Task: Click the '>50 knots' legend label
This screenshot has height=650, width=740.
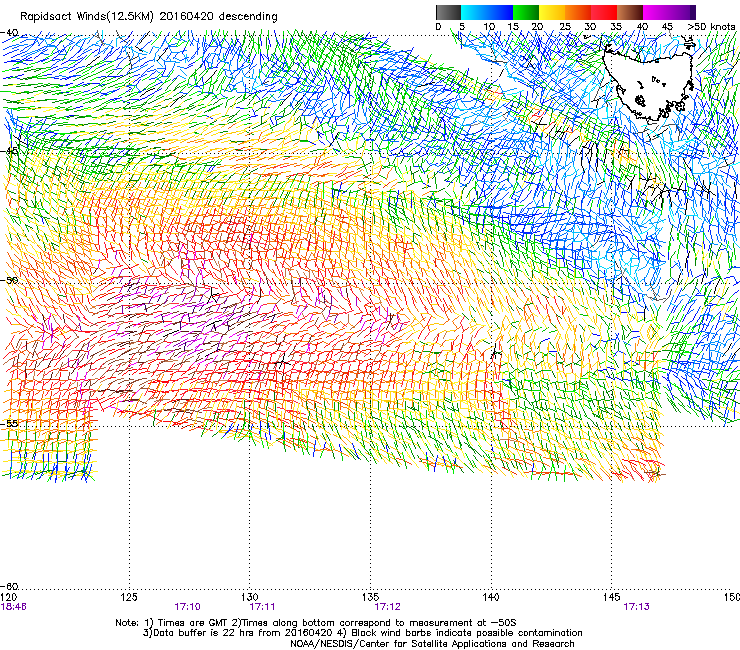Action: tap(711, 27)
